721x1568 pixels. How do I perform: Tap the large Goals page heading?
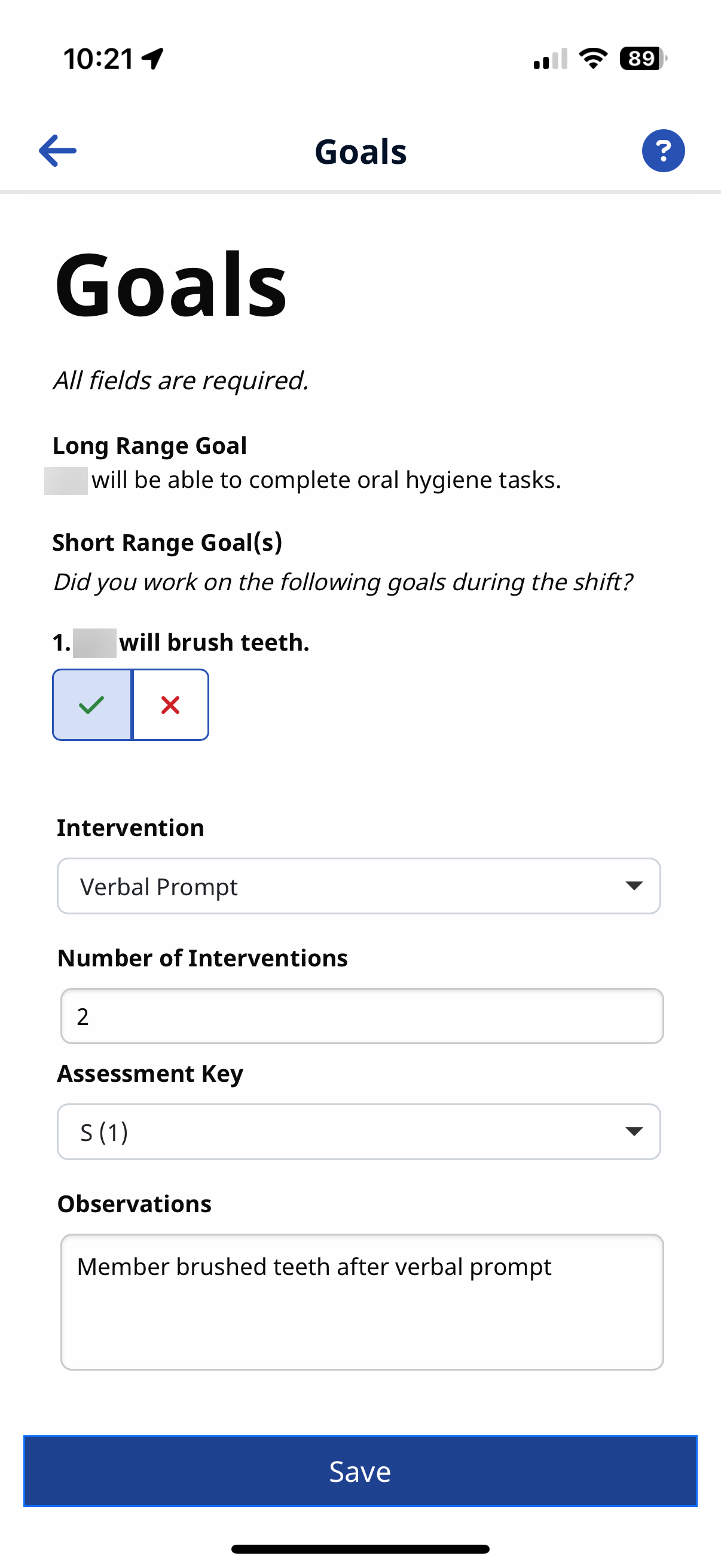pos(170,285)
